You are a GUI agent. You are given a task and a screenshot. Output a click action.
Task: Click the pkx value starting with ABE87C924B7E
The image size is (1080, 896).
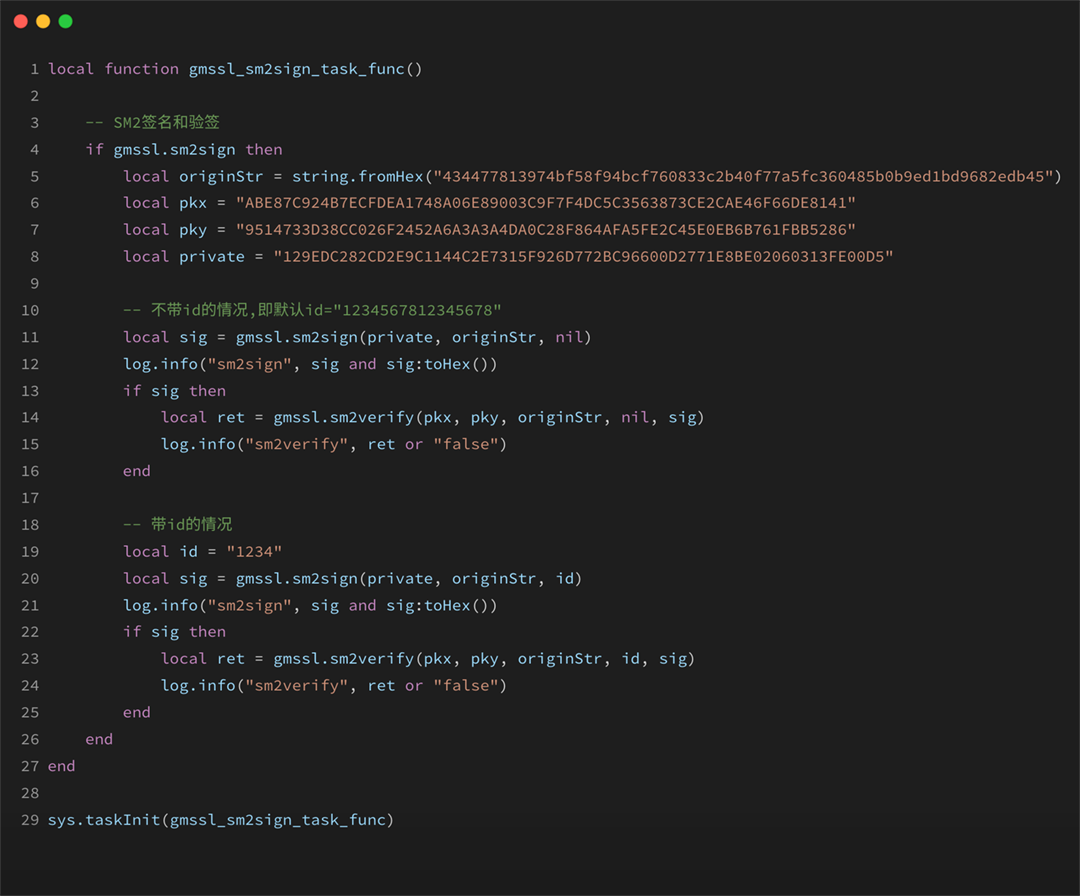[546, 203]
